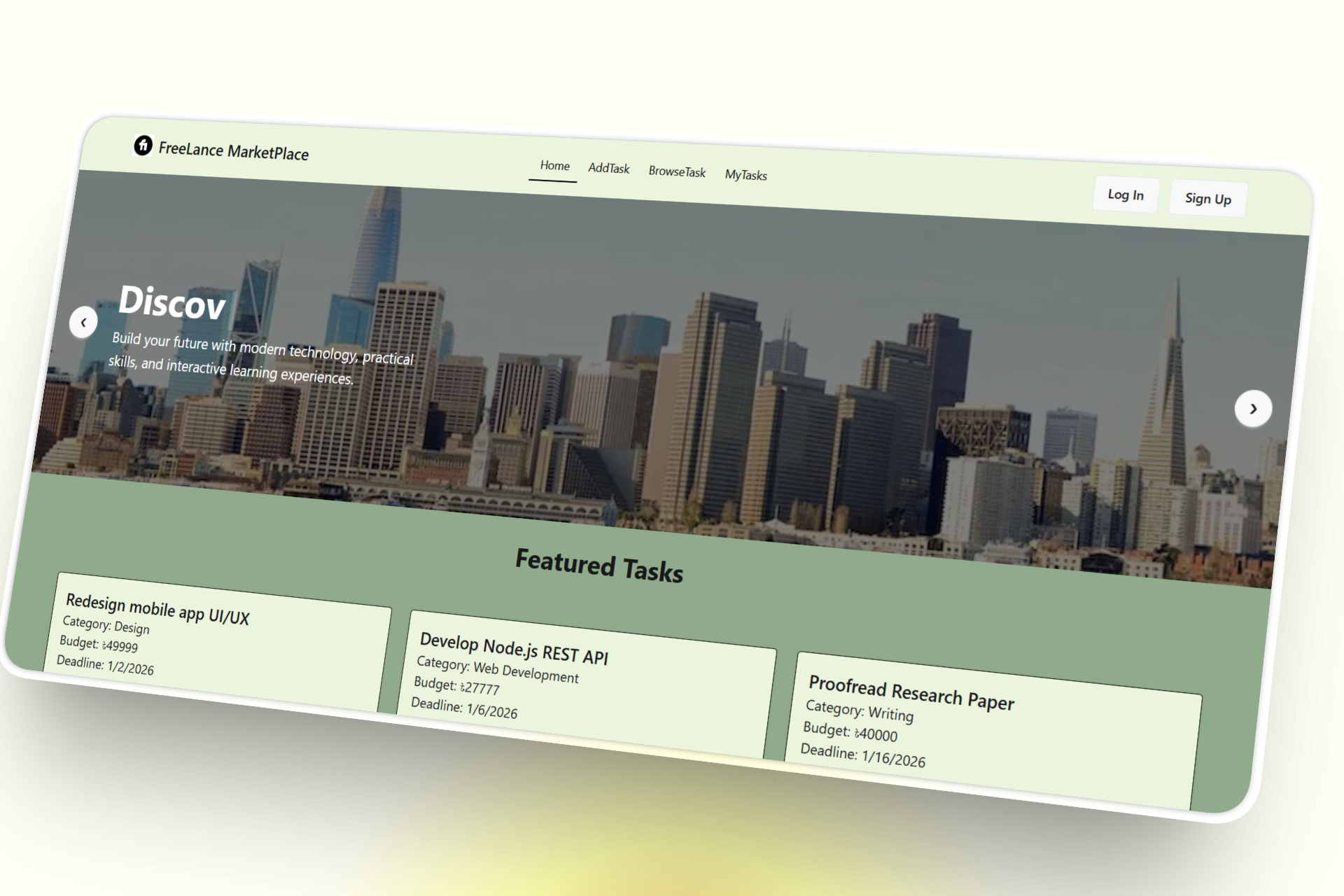Open the Home nav item
The image size is (1344, 896).
point(554,166)
